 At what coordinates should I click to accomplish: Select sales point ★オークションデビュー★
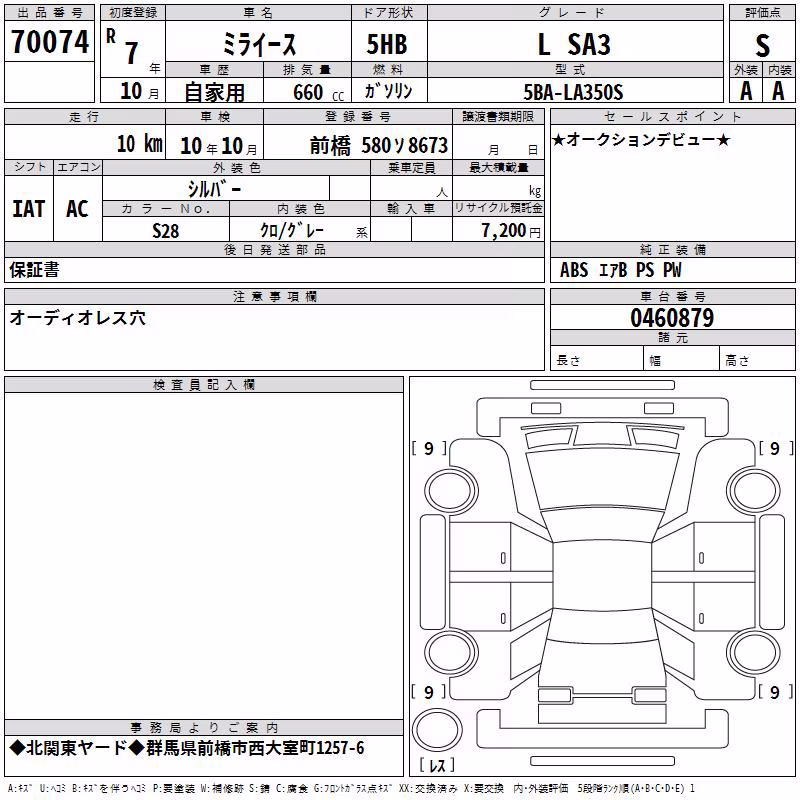coord(641,139)
